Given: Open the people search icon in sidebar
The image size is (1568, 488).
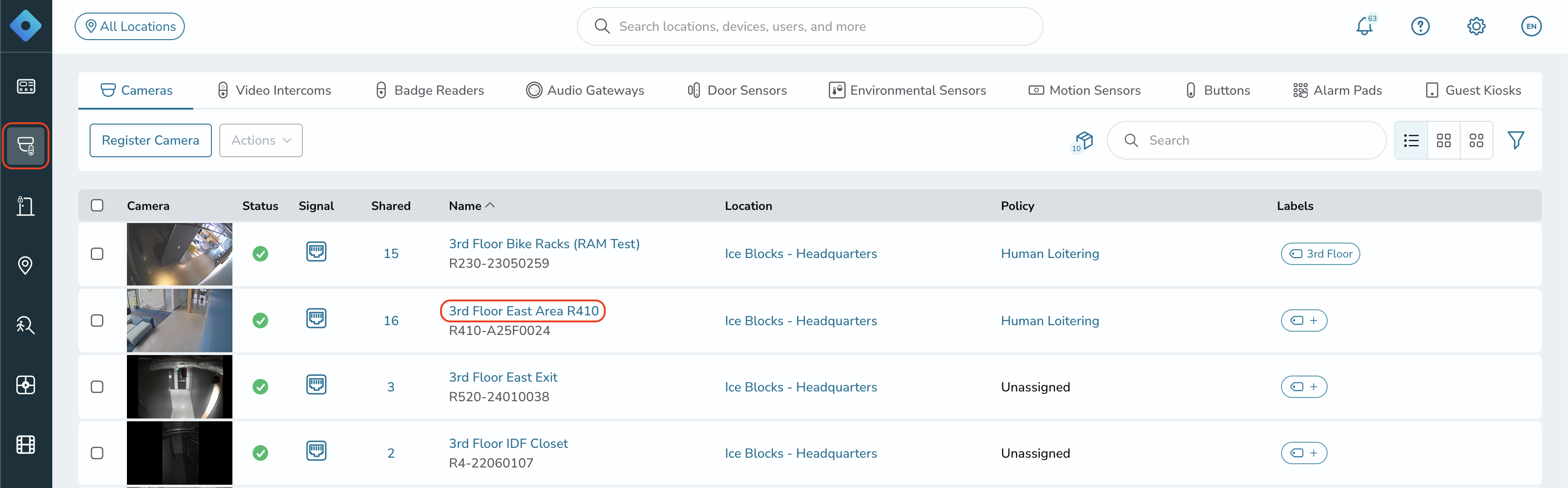Looking at the screenshot, I should tap(26, 325).
